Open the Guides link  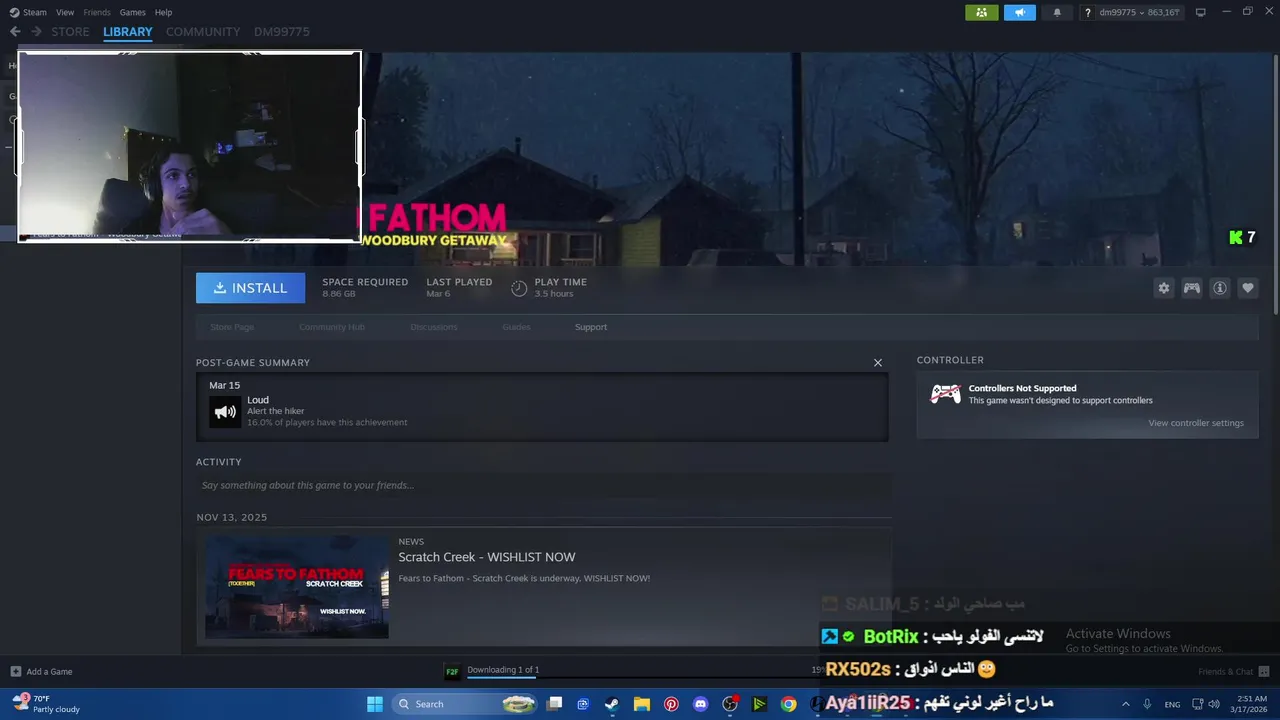coord(516,327)
